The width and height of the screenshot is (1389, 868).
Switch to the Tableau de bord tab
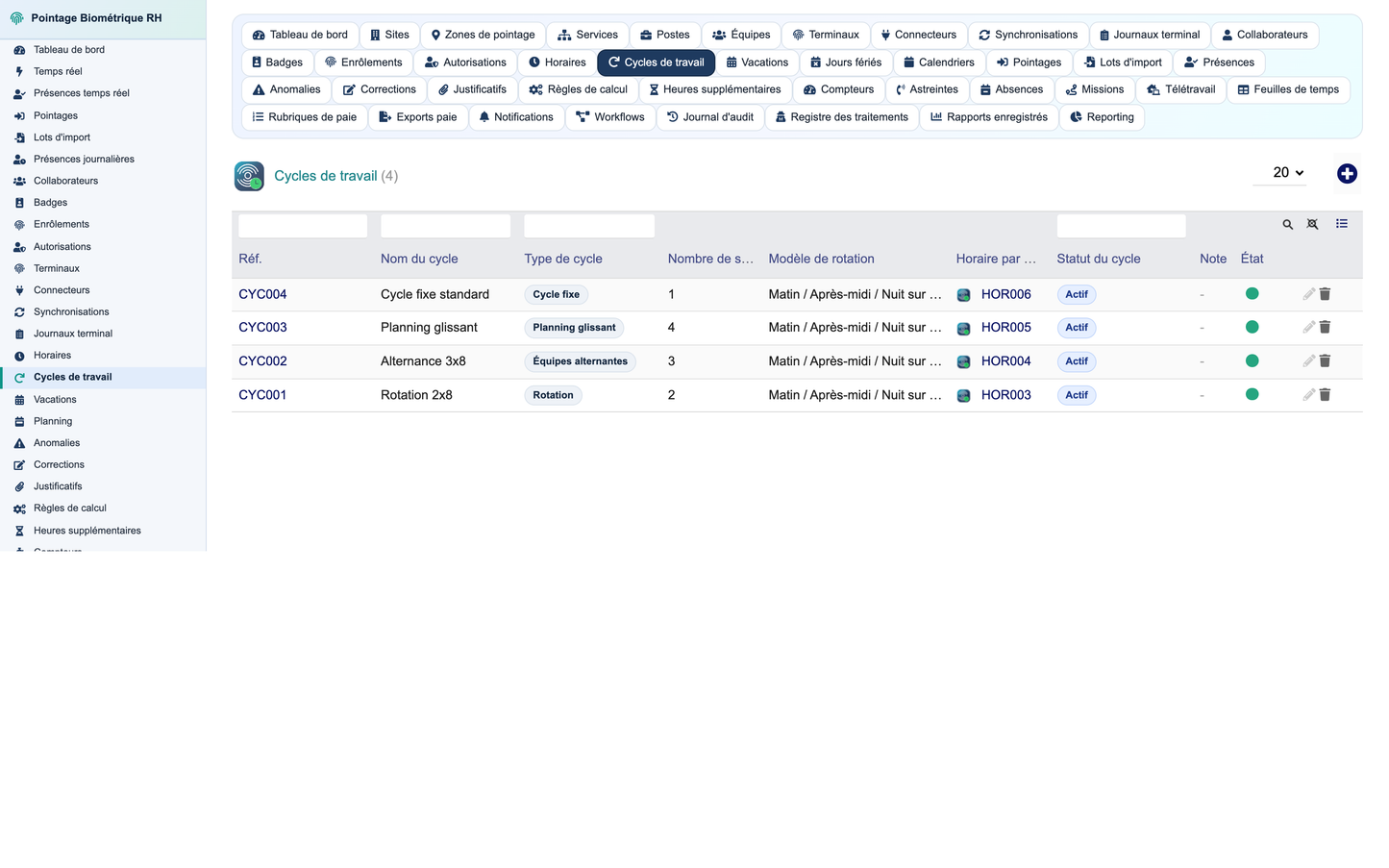300,35
